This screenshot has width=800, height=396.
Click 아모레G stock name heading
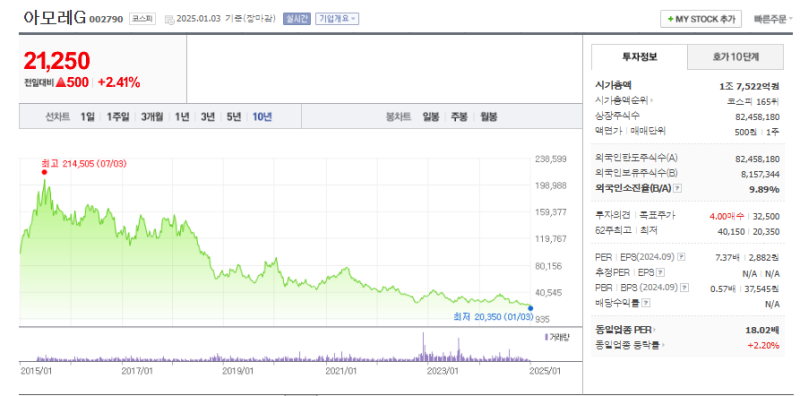55,17
